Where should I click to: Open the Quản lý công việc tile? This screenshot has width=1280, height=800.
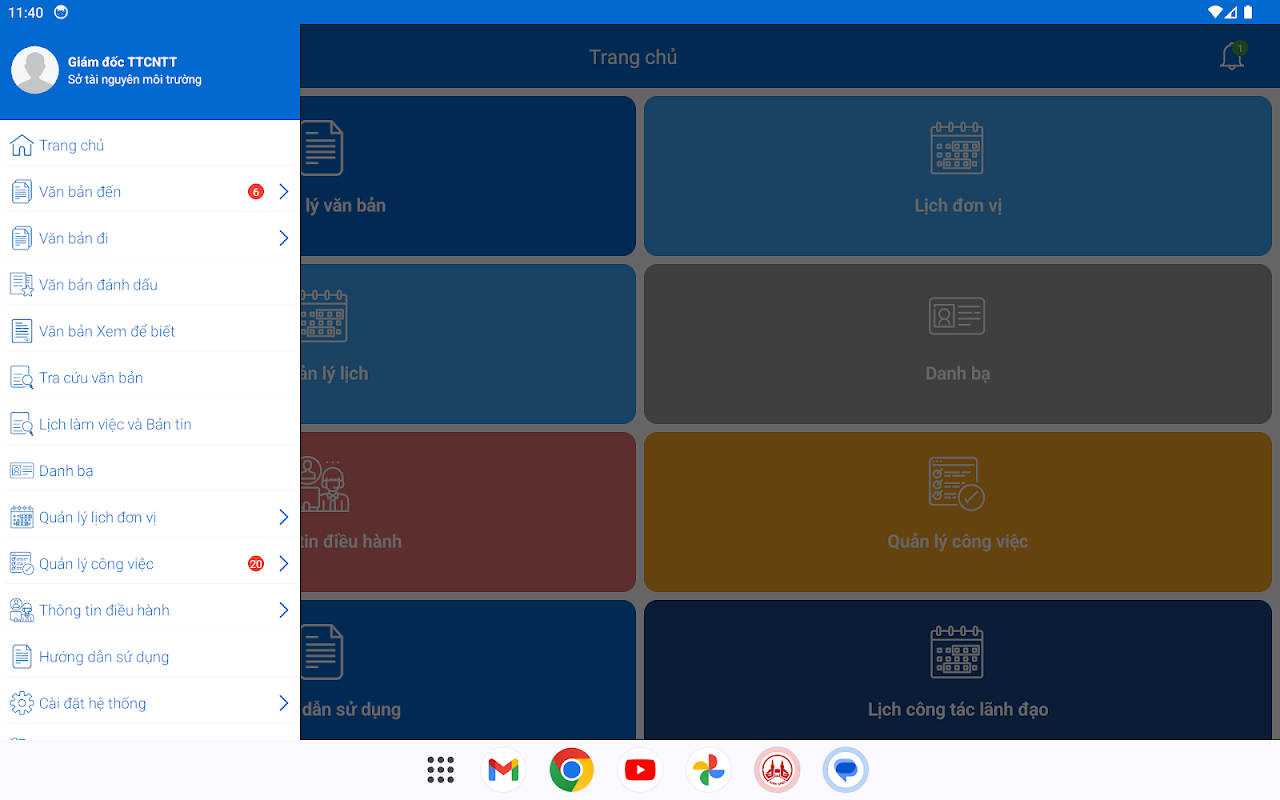pyautogui.click(x=957, y=512)
